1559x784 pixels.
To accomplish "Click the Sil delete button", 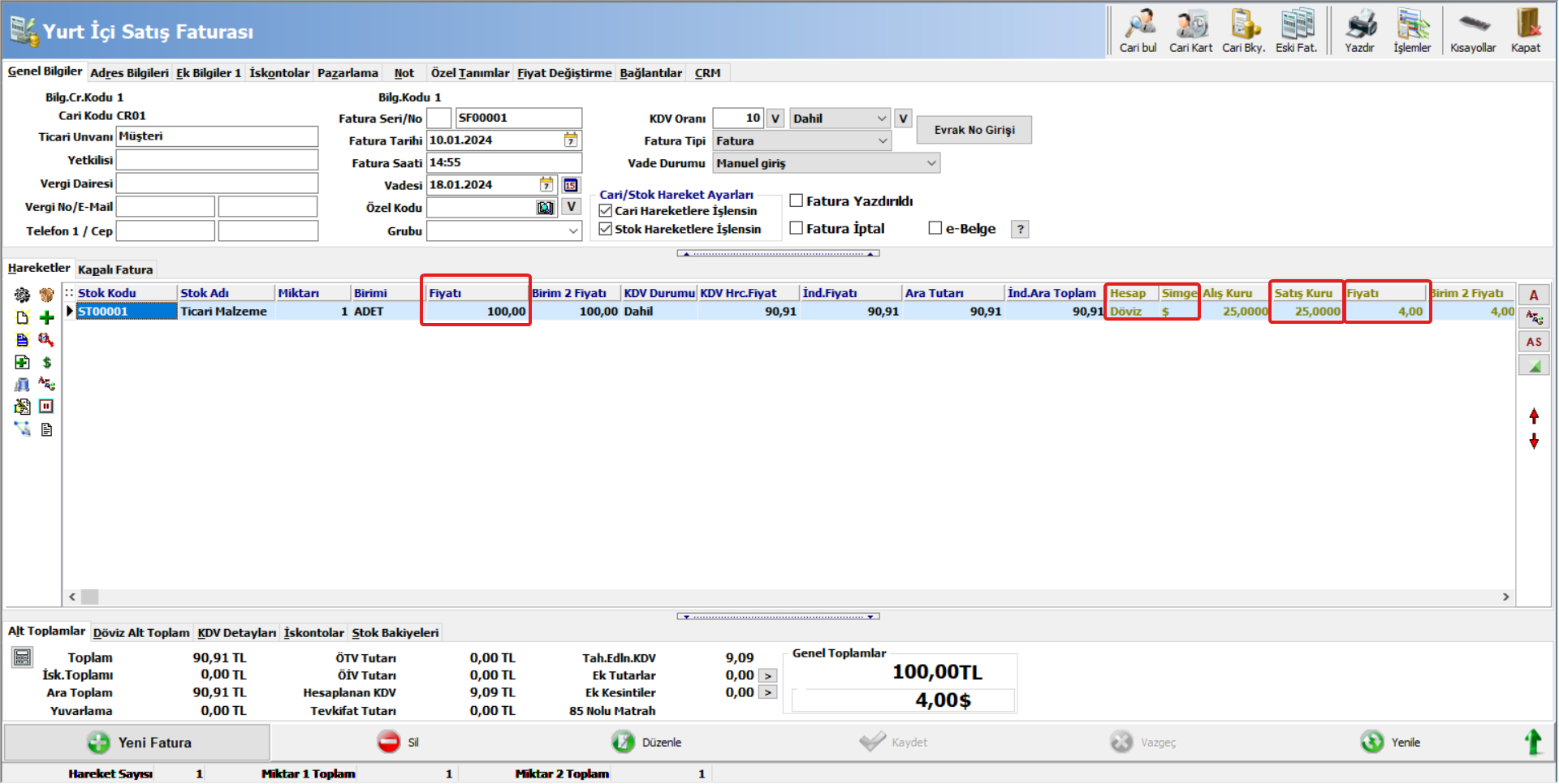I will (x=398, y=743).
